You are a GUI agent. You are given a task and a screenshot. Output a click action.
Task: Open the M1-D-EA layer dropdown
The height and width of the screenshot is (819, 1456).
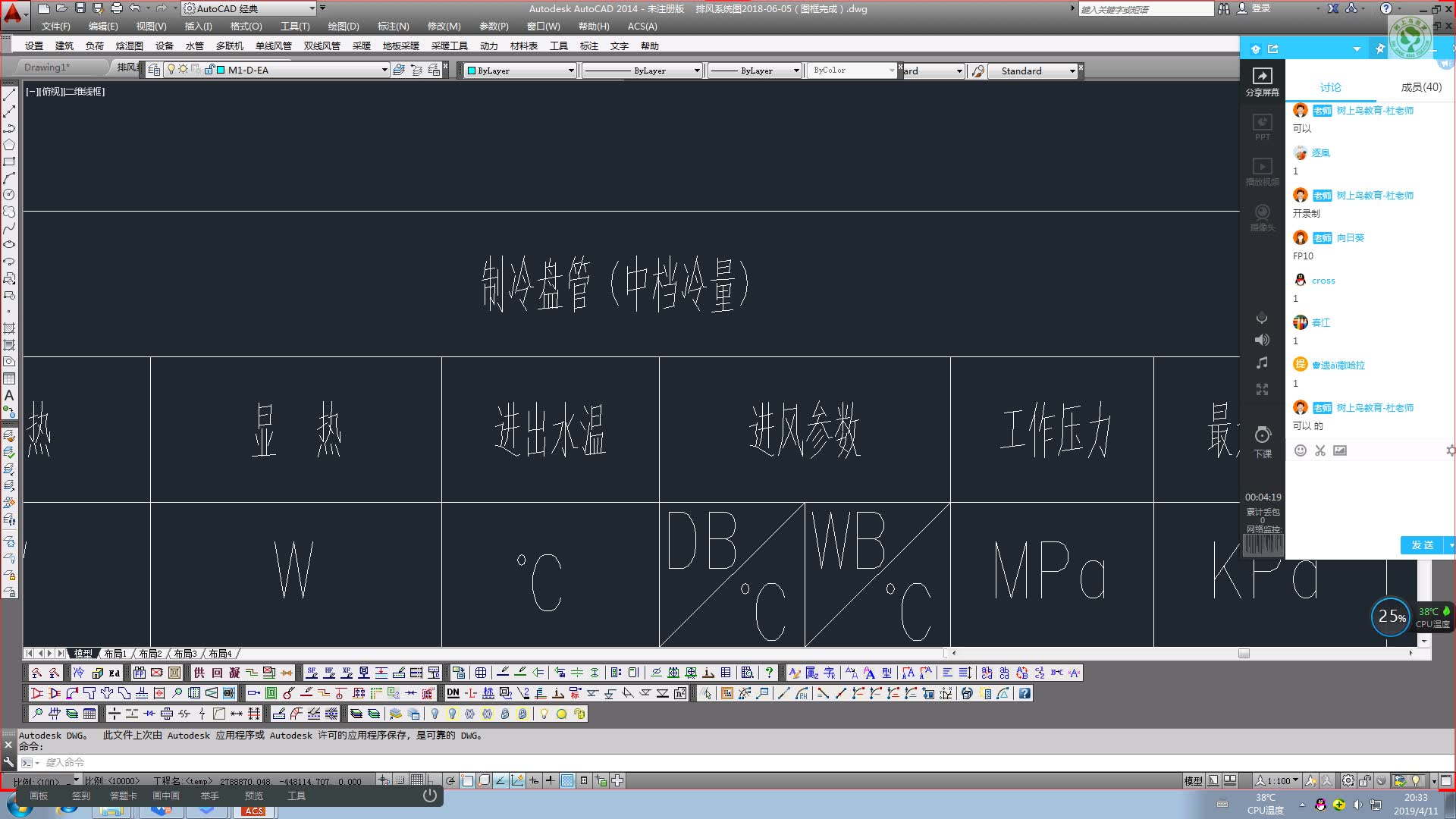pos(276,70)
